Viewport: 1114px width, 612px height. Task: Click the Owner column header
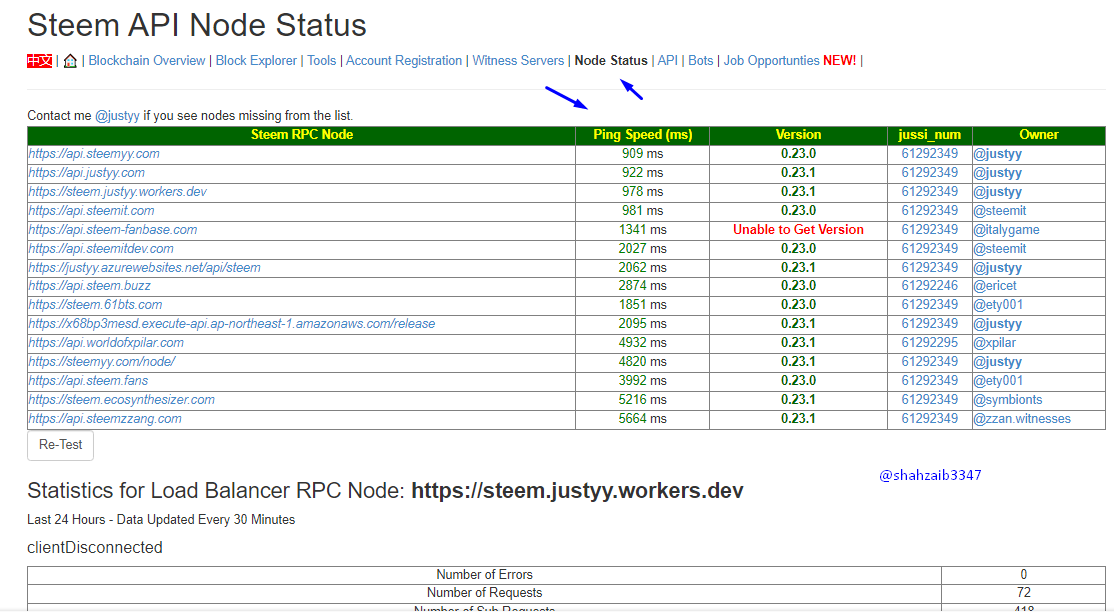coord(1039,135)
